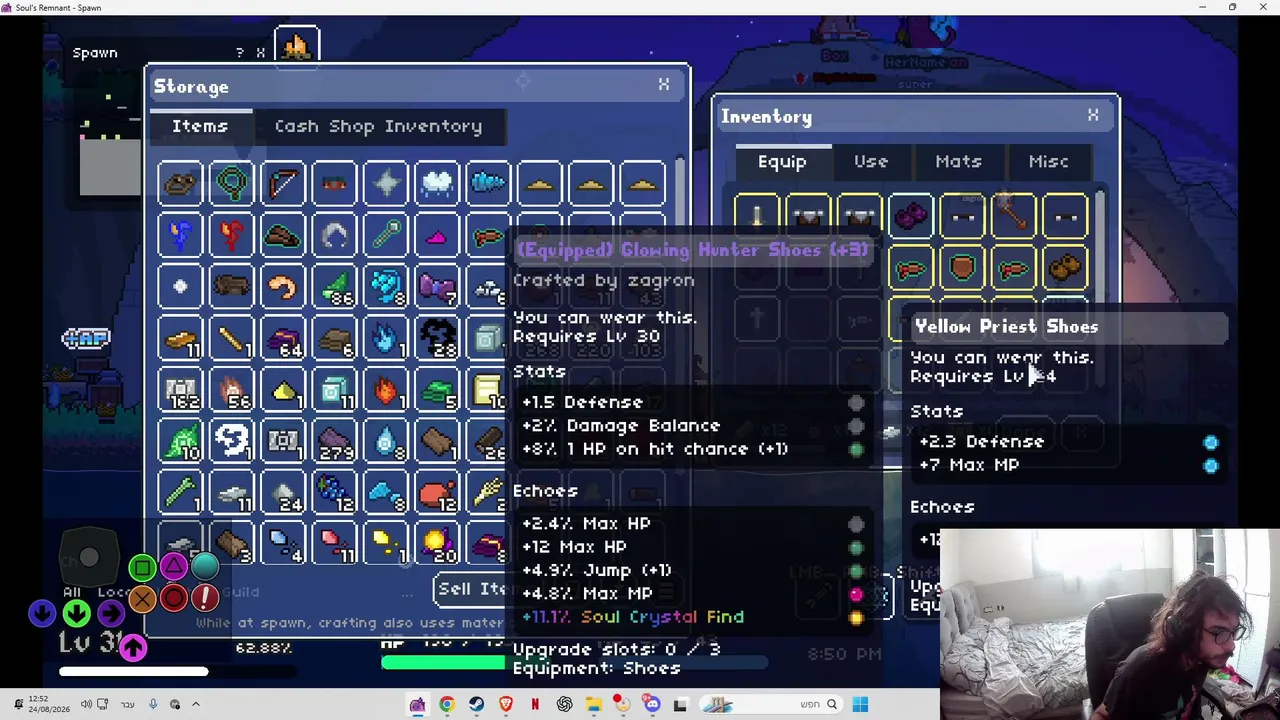1280x720 pixels.
Task: Switch to the Cash Shop Inventory tab
Action: (378, 127)
